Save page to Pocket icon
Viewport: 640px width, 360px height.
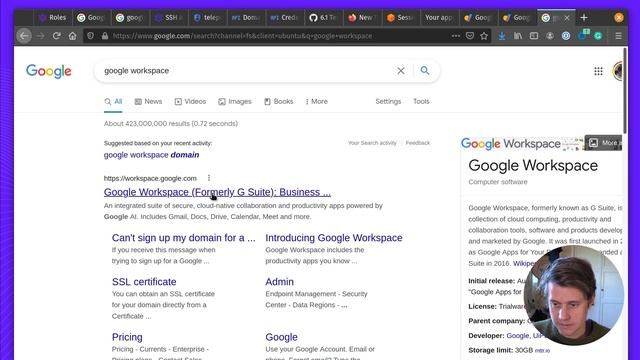pos(470,36)
